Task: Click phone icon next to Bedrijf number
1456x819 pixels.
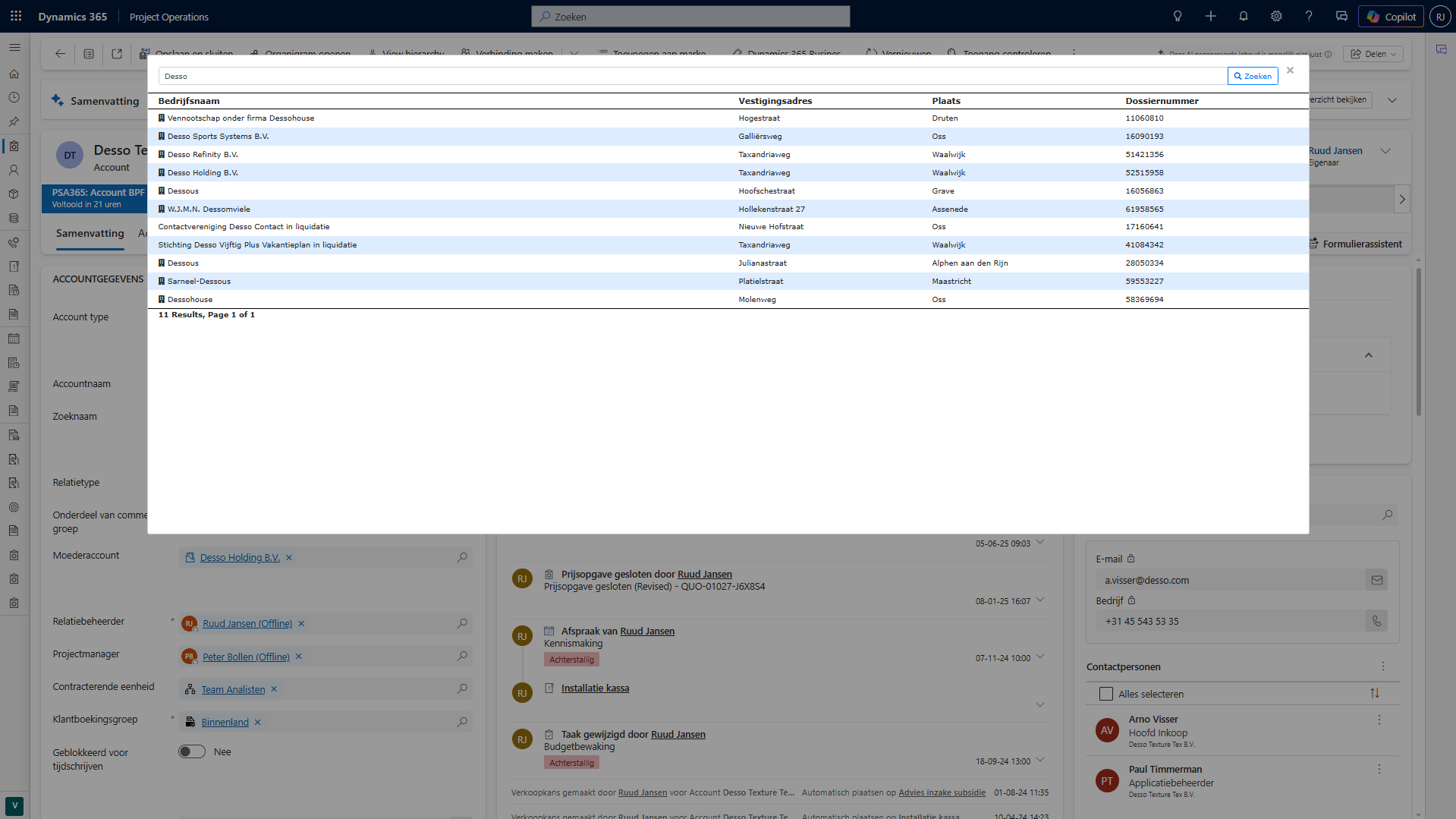Action: pos(1376,621)
